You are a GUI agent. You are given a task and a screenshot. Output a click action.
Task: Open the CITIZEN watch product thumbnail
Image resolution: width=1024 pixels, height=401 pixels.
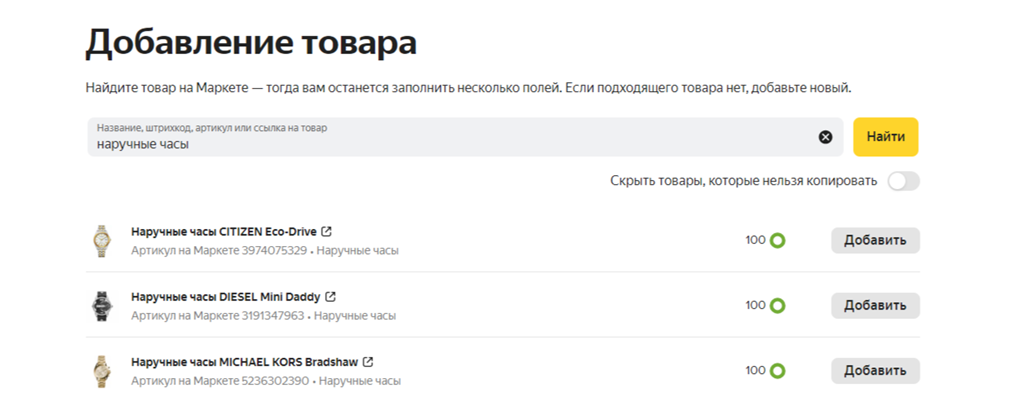coord(101,241)
